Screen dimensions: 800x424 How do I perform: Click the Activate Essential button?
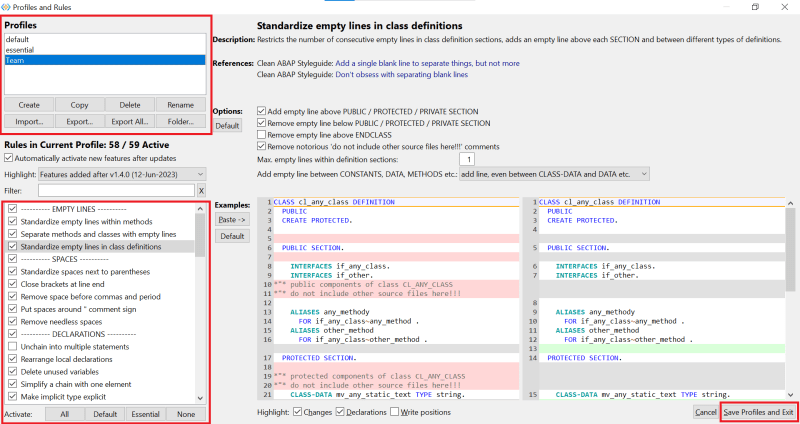click(145, 414)
